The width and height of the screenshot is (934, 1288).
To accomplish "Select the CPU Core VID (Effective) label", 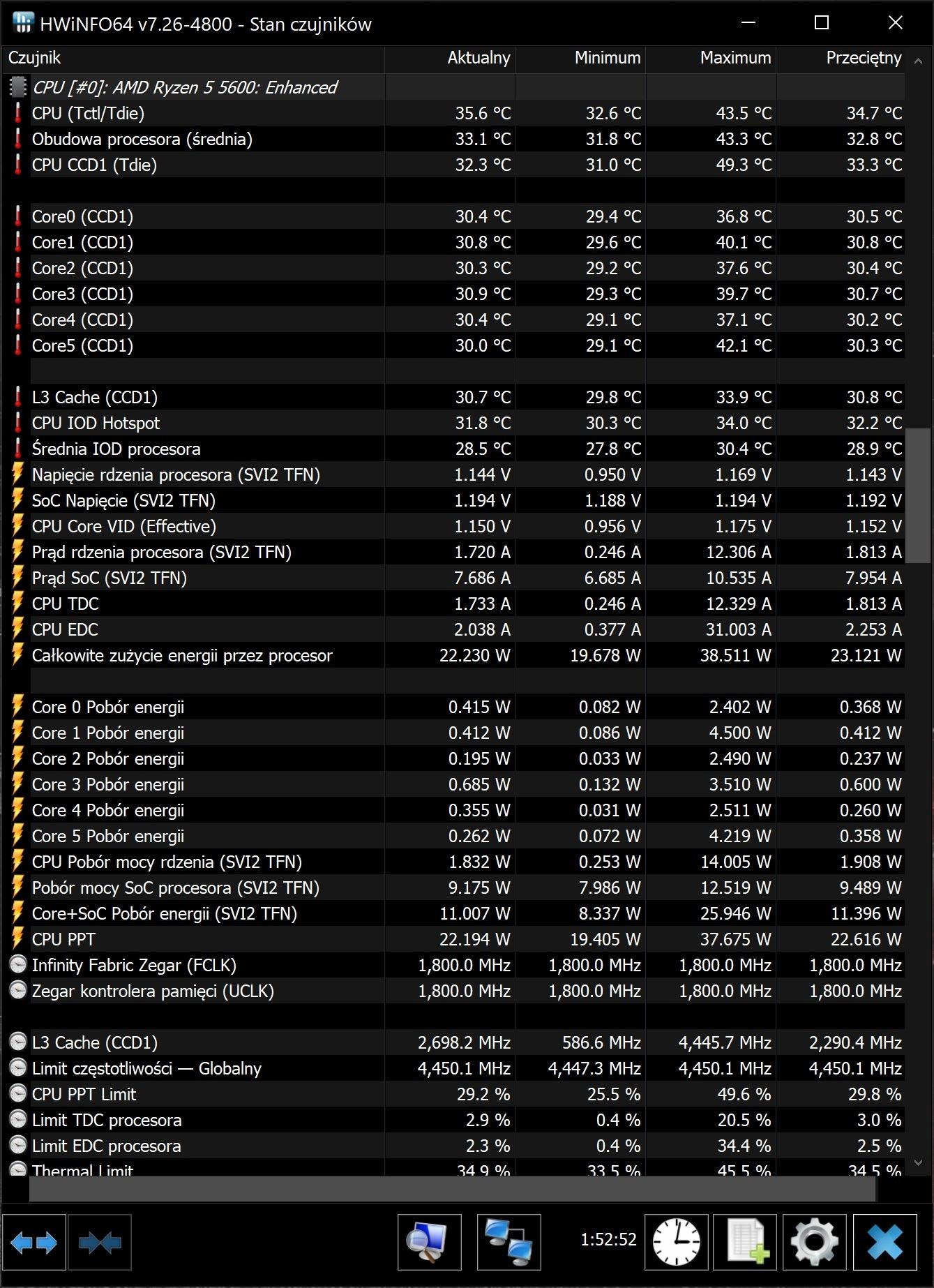I will pos(124,526).
